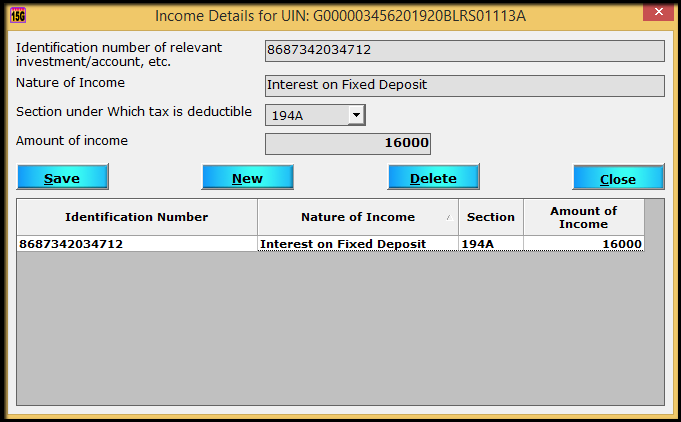Click the Delete button
Viewport: 681px width, 422px height.
coord(433,177)
